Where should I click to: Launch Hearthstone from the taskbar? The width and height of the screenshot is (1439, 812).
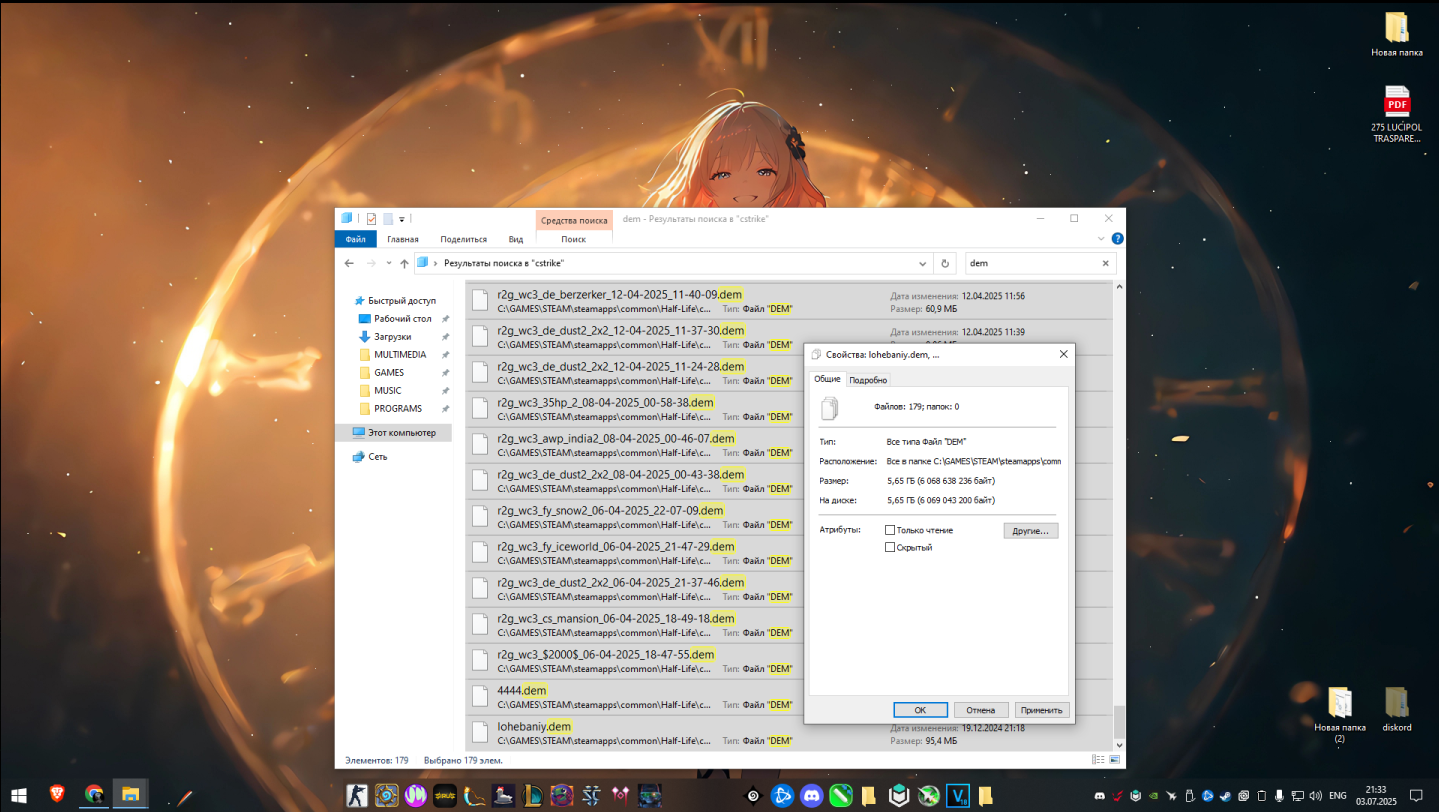click(386, 796)
